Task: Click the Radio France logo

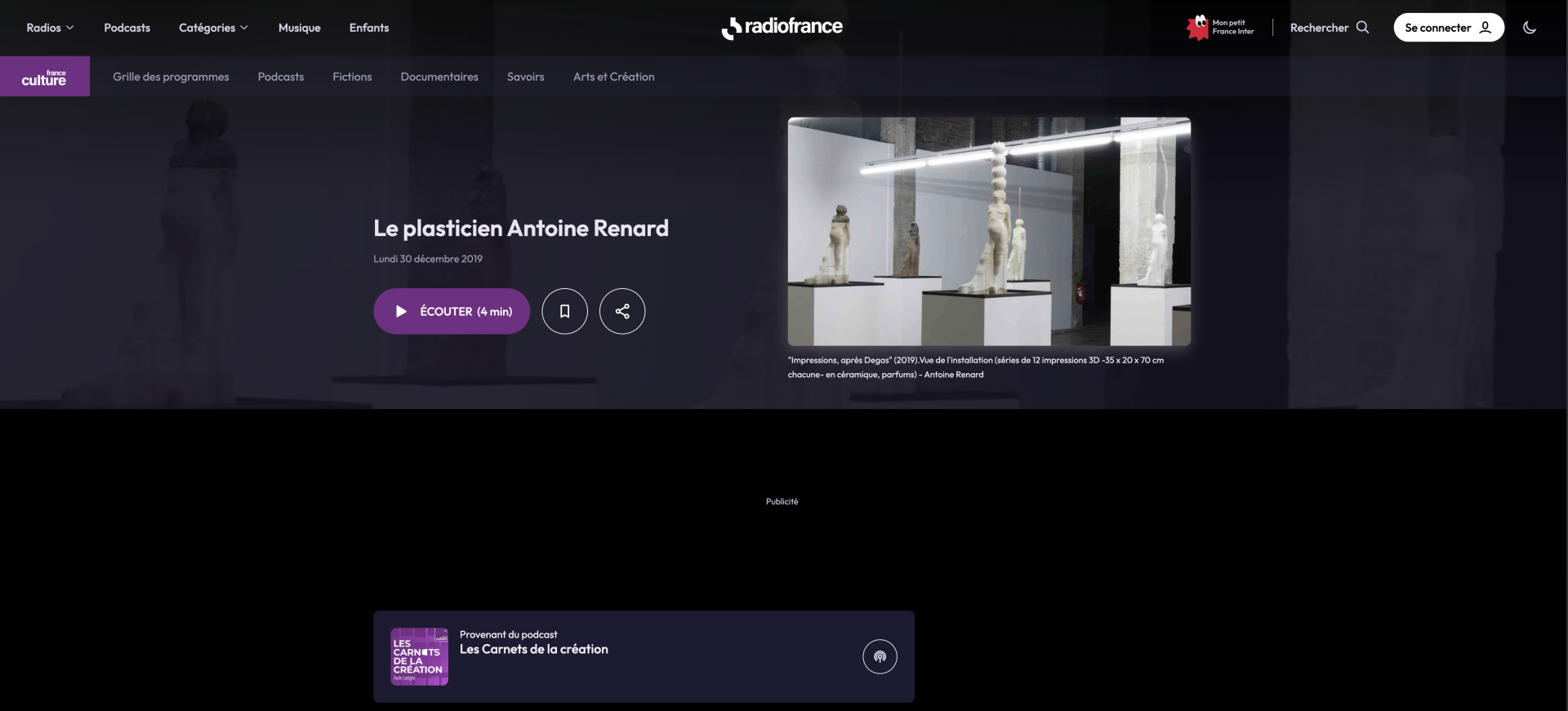Action: point(782,28)
